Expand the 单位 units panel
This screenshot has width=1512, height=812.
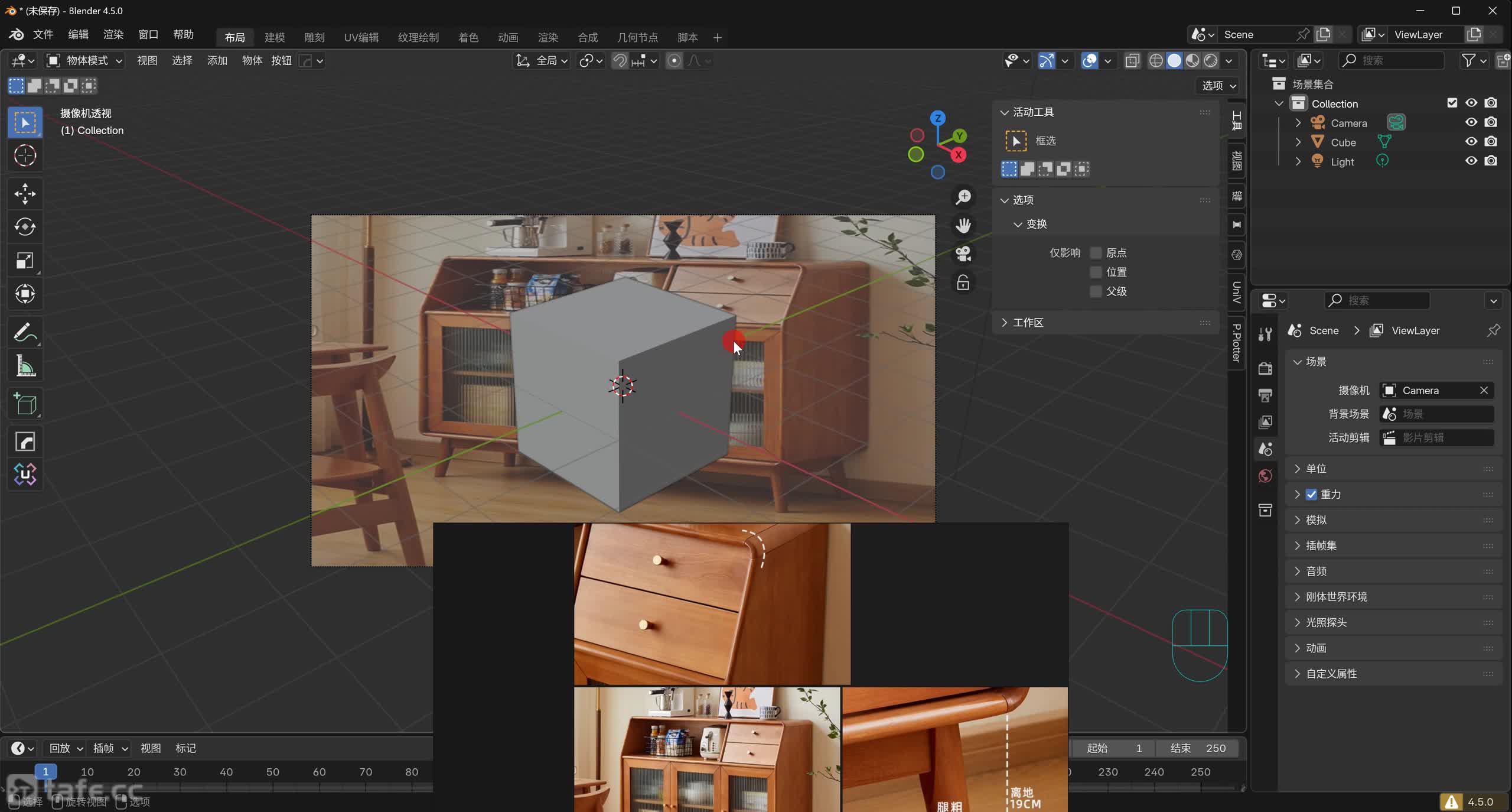1316,469
